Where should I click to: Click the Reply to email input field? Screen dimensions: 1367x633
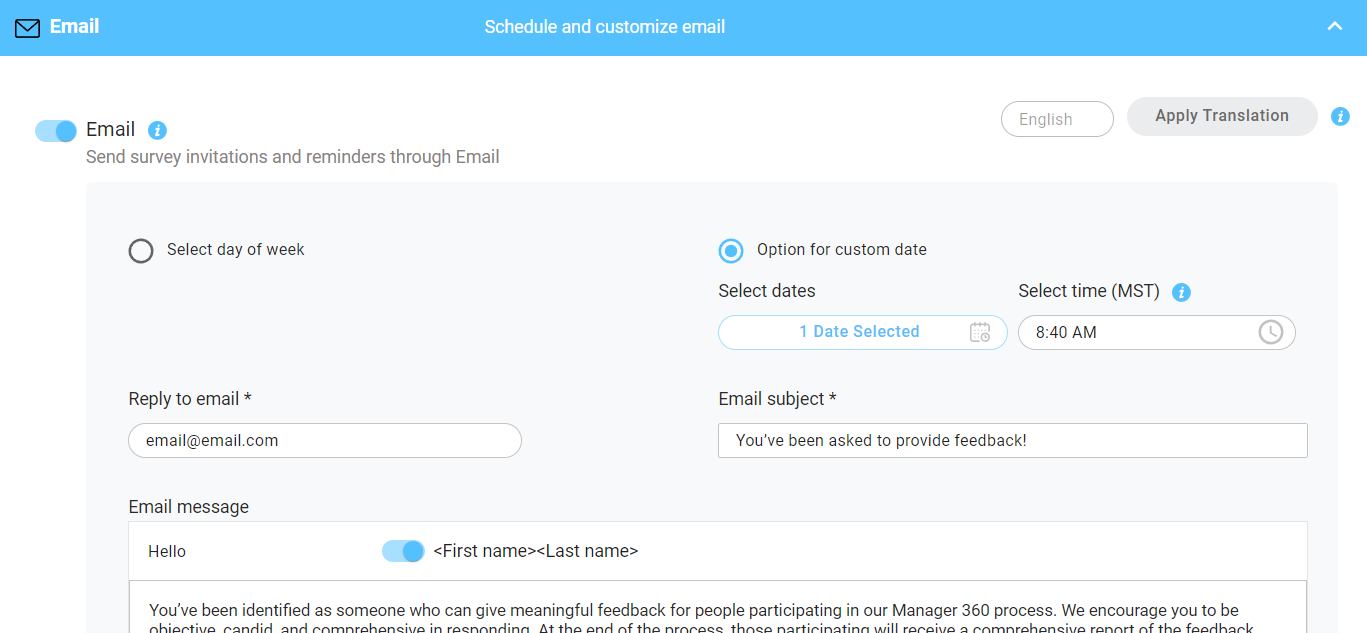pos(325,440)
